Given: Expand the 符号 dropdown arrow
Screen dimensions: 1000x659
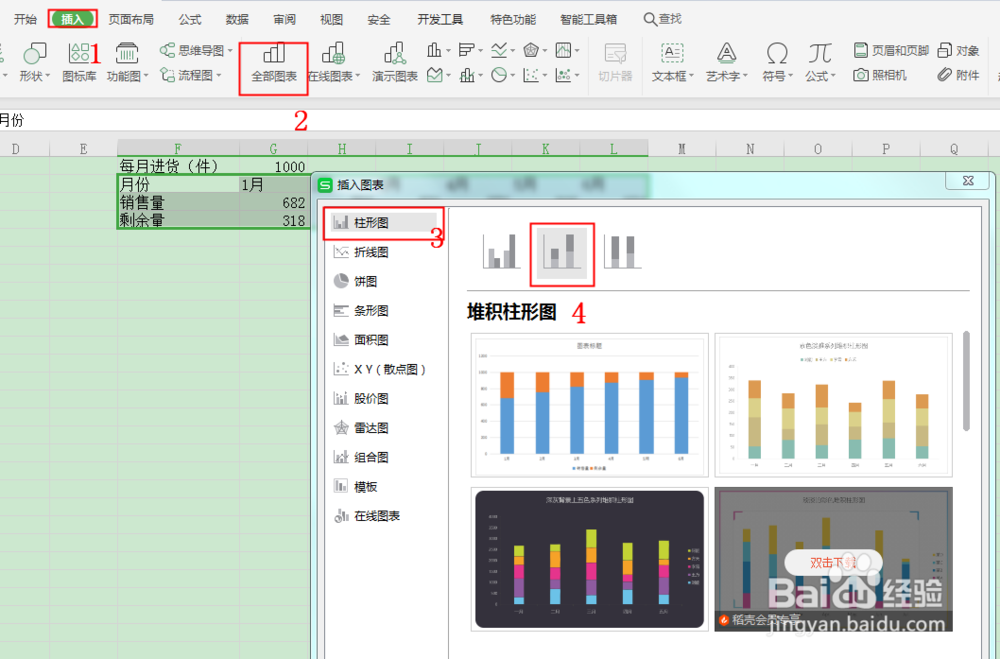Looking at the screenshot, I should (x=791, y=76).
